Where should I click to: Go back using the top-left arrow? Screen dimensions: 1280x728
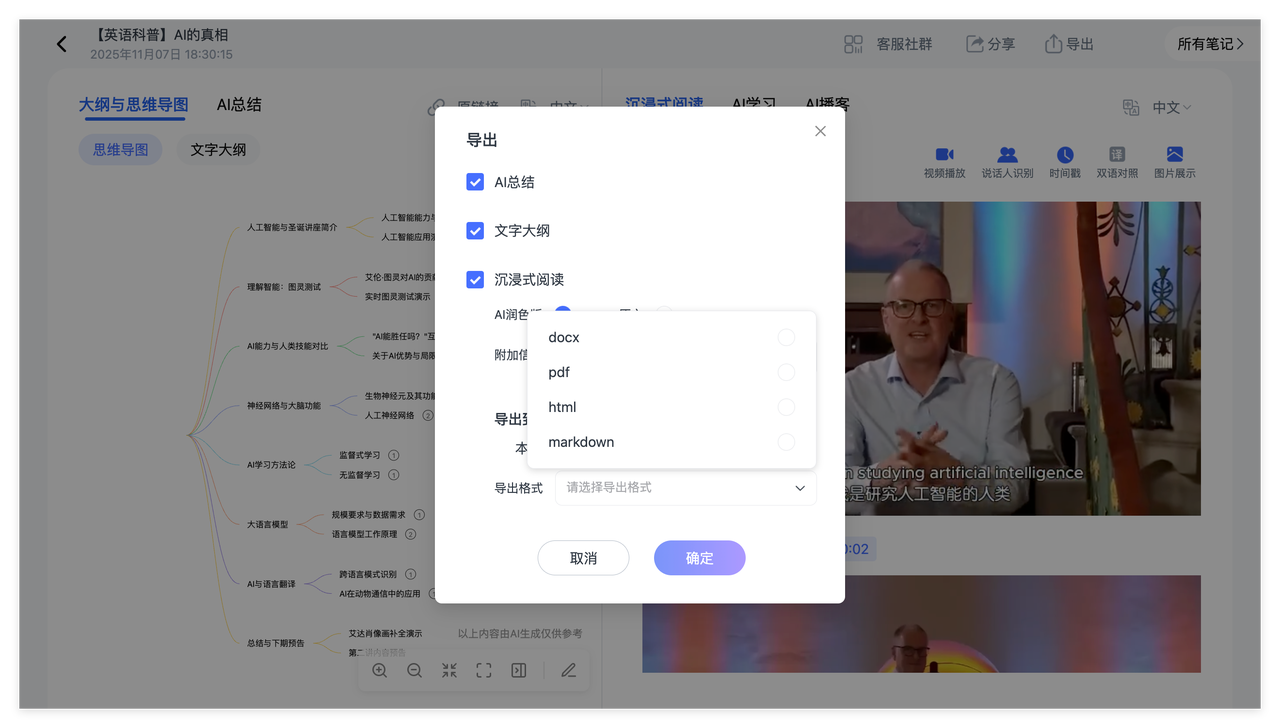[x=62, y=44]
